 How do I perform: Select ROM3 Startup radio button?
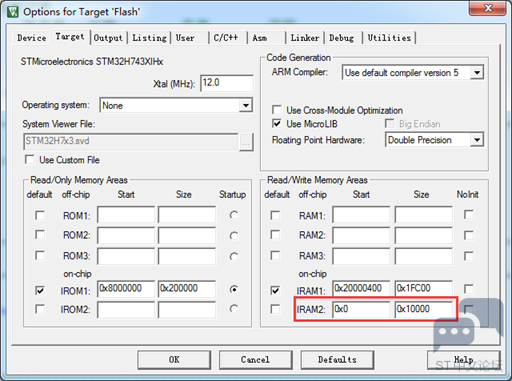click(234, 256)
